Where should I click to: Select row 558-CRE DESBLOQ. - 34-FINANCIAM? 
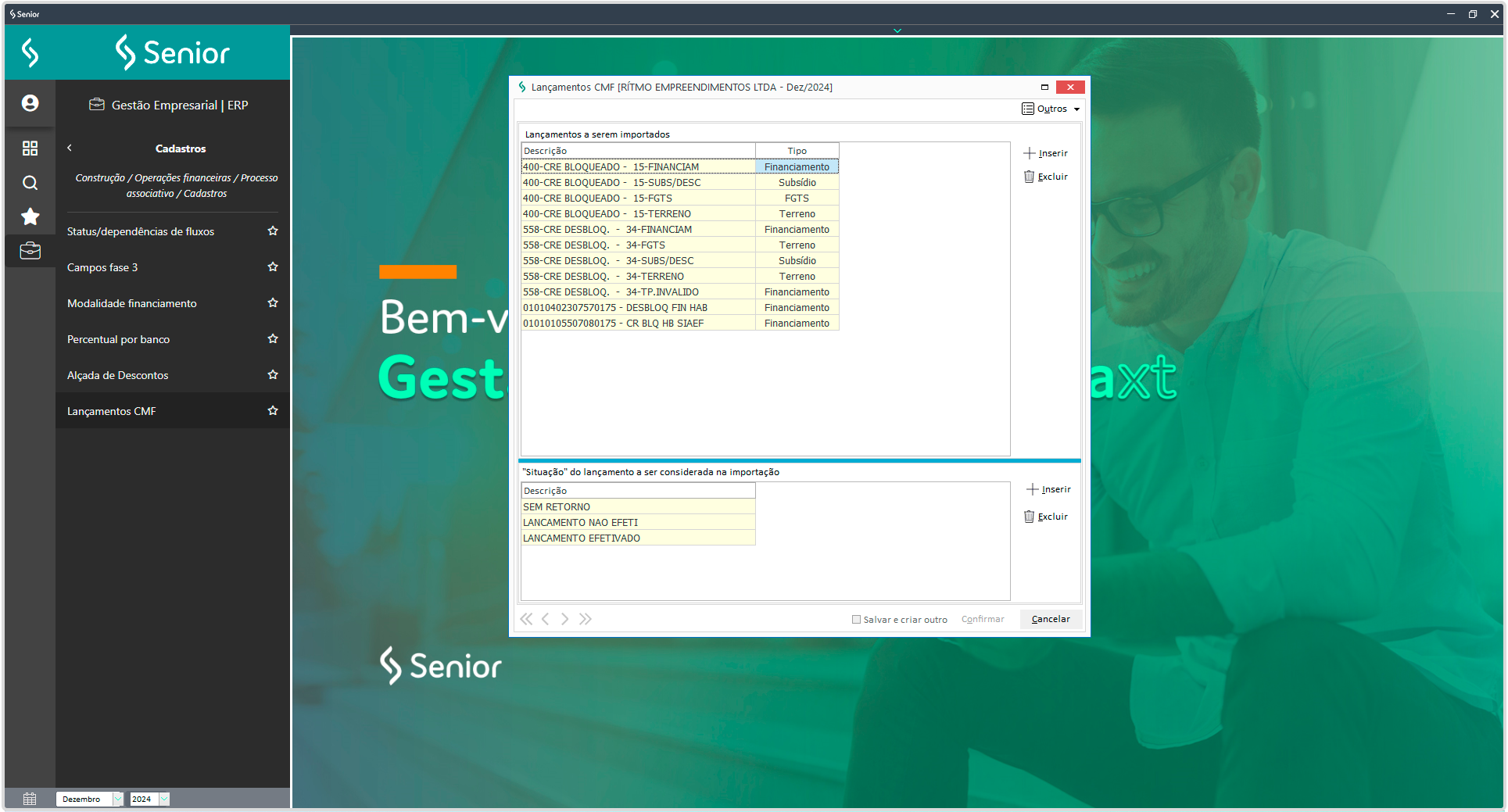680,229
